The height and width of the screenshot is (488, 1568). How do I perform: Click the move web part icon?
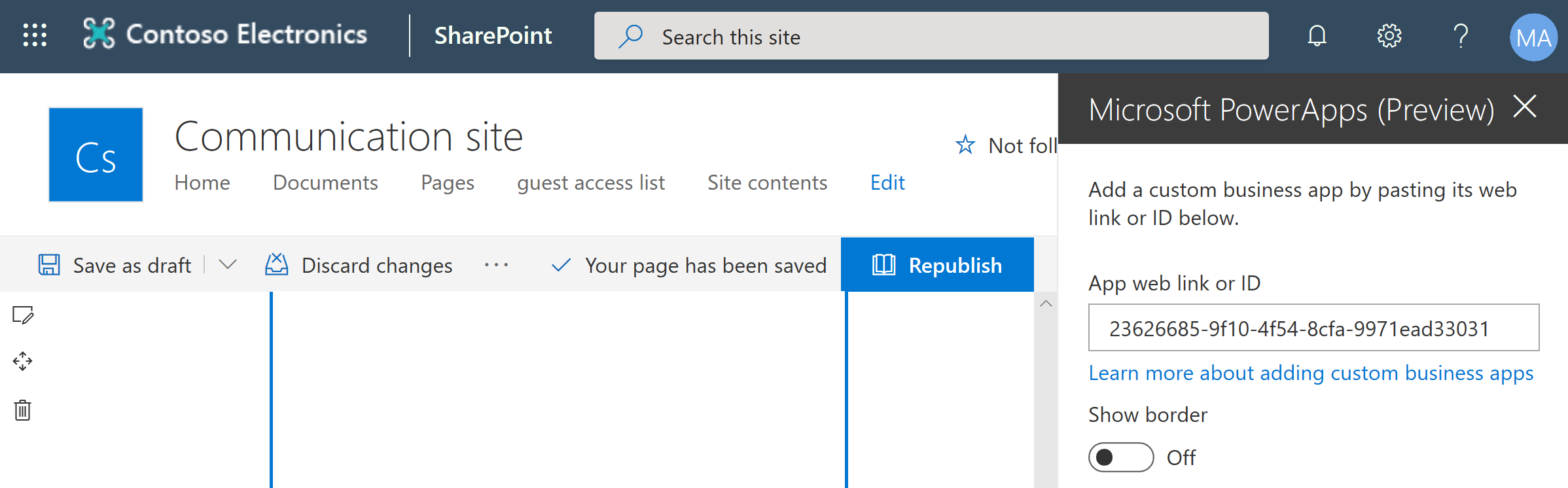click(23, 361)
